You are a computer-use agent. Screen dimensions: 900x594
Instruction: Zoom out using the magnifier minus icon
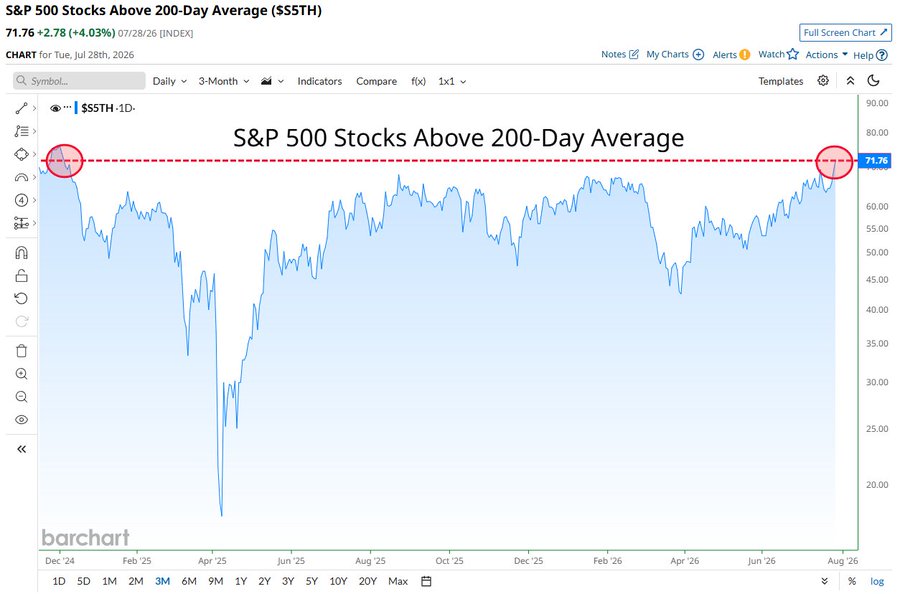(21, 397)
